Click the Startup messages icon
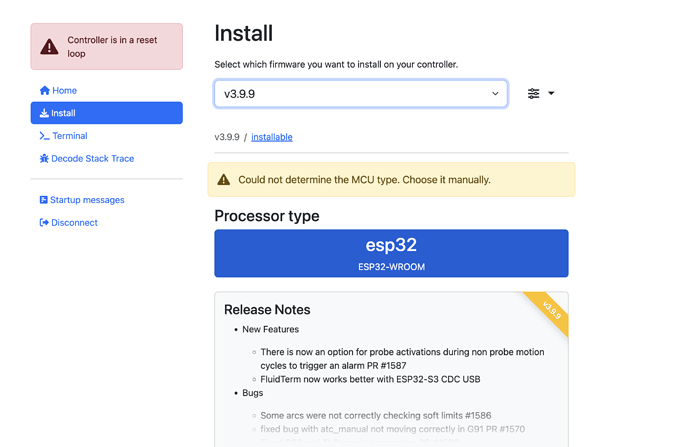 pyautogui.click(x=44, y=200)
